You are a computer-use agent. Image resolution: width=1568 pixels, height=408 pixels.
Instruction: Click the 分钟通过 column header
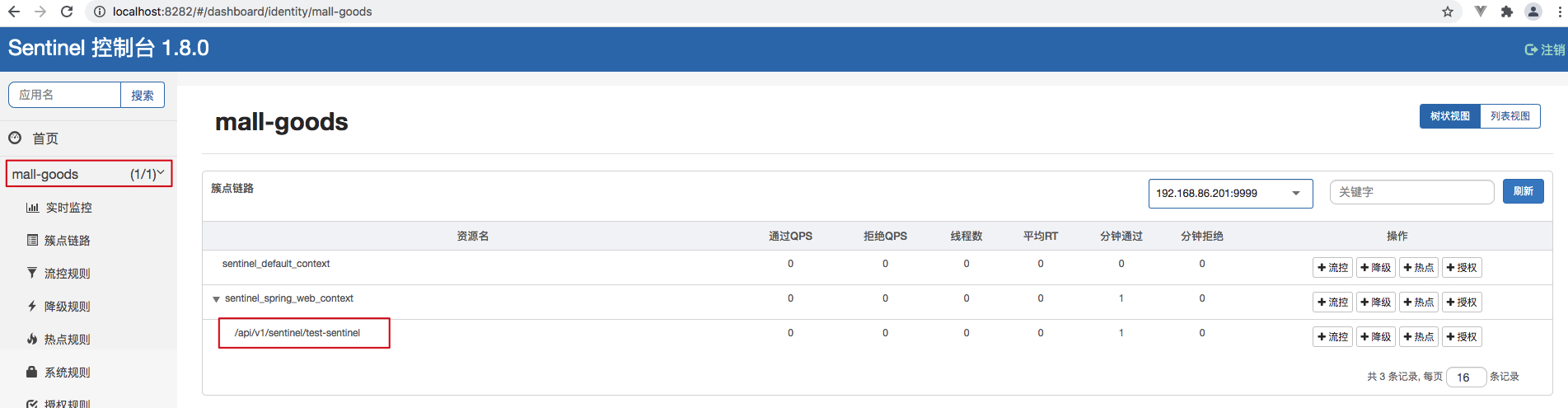click(1121, 236)
